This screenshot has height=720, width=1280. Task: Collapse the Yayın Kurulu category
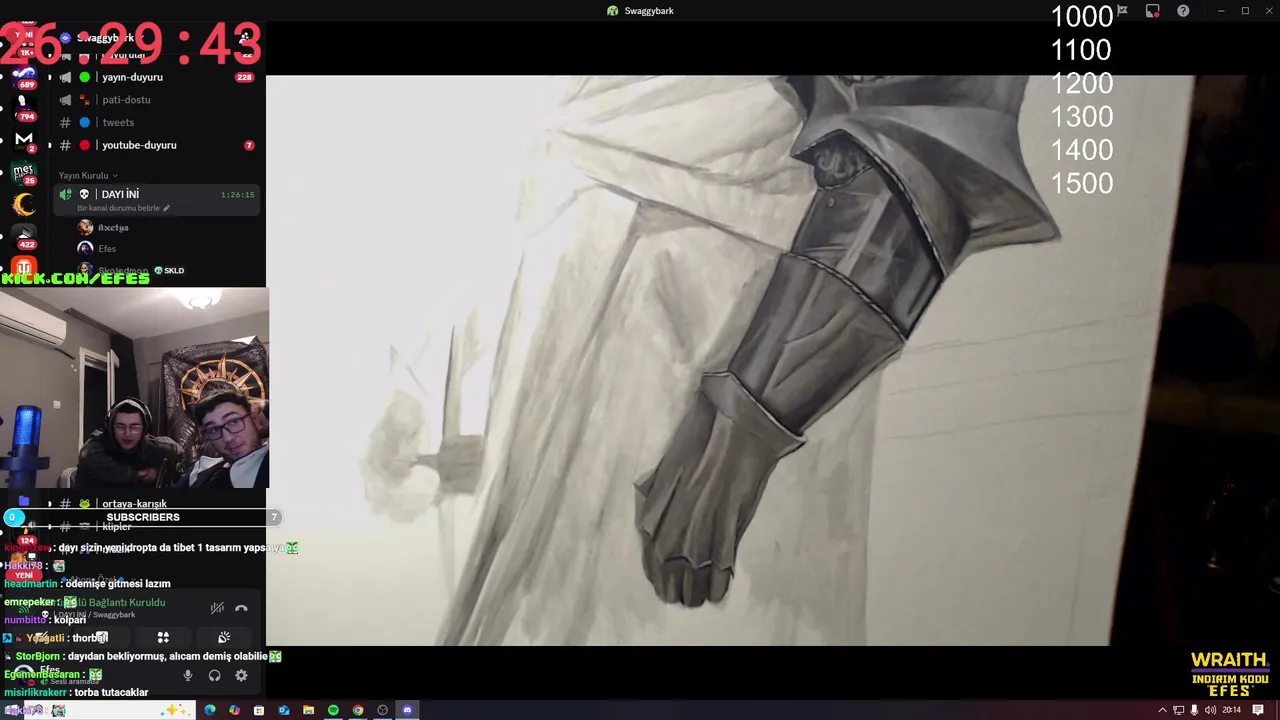(88, 176)
